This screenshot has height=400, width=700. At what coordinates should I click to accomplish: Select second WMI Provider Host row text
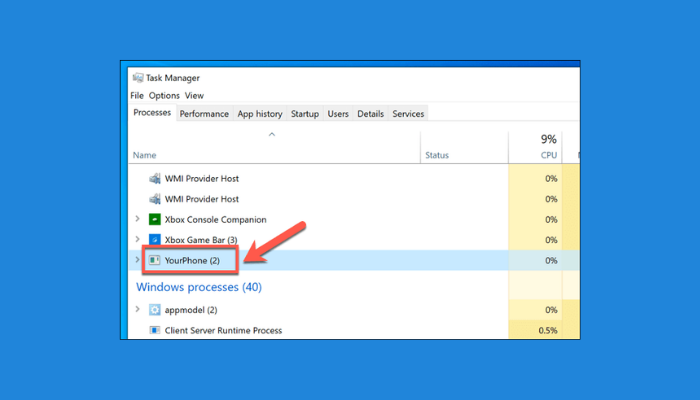tap(202, 199)
